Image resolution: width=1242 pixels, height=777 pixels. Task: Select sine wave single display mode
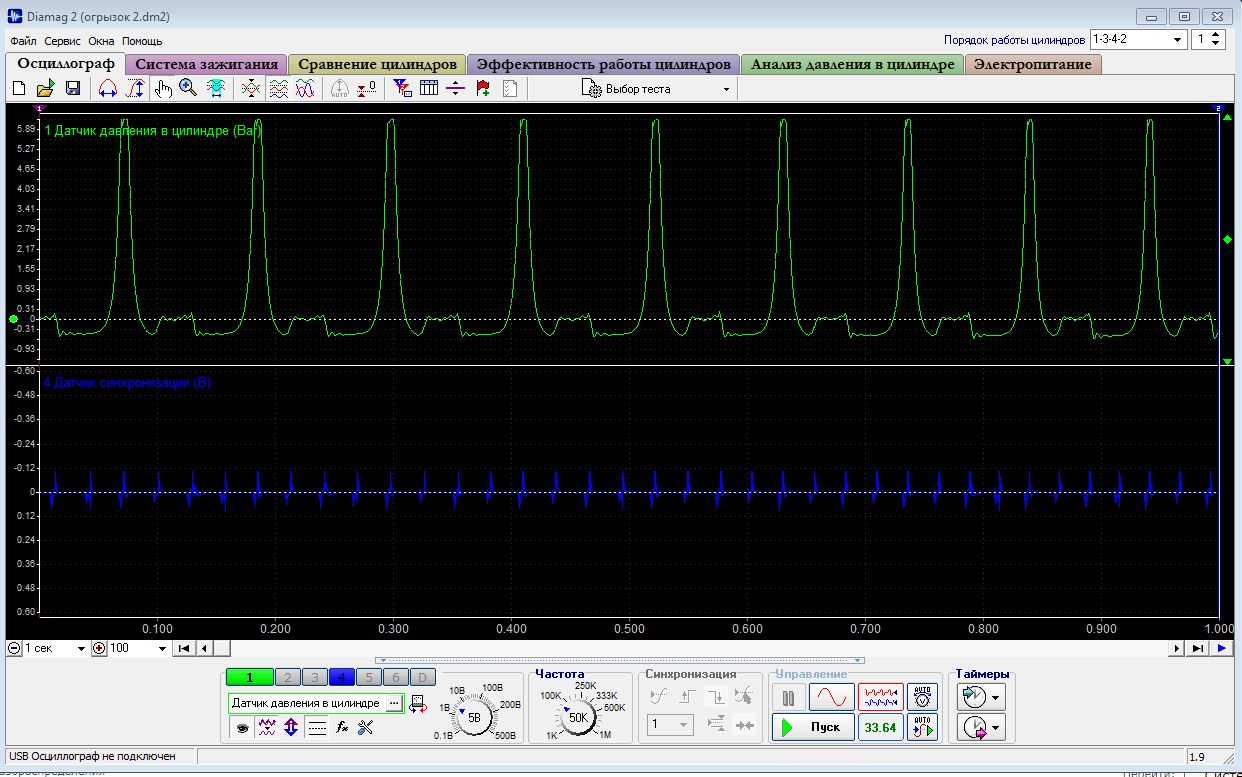click(x=832, y=697)
